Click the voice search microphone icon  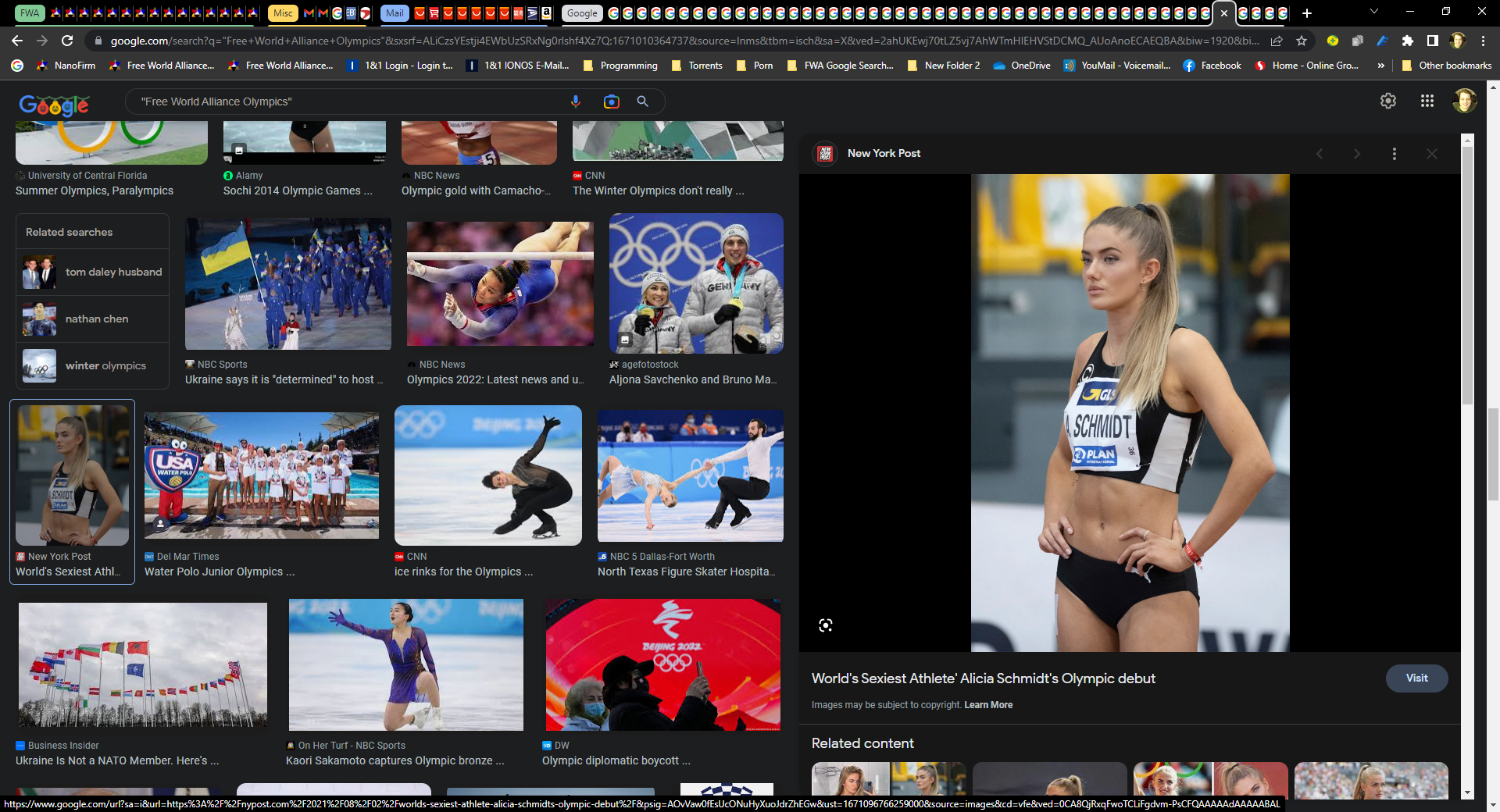[575, 101]
